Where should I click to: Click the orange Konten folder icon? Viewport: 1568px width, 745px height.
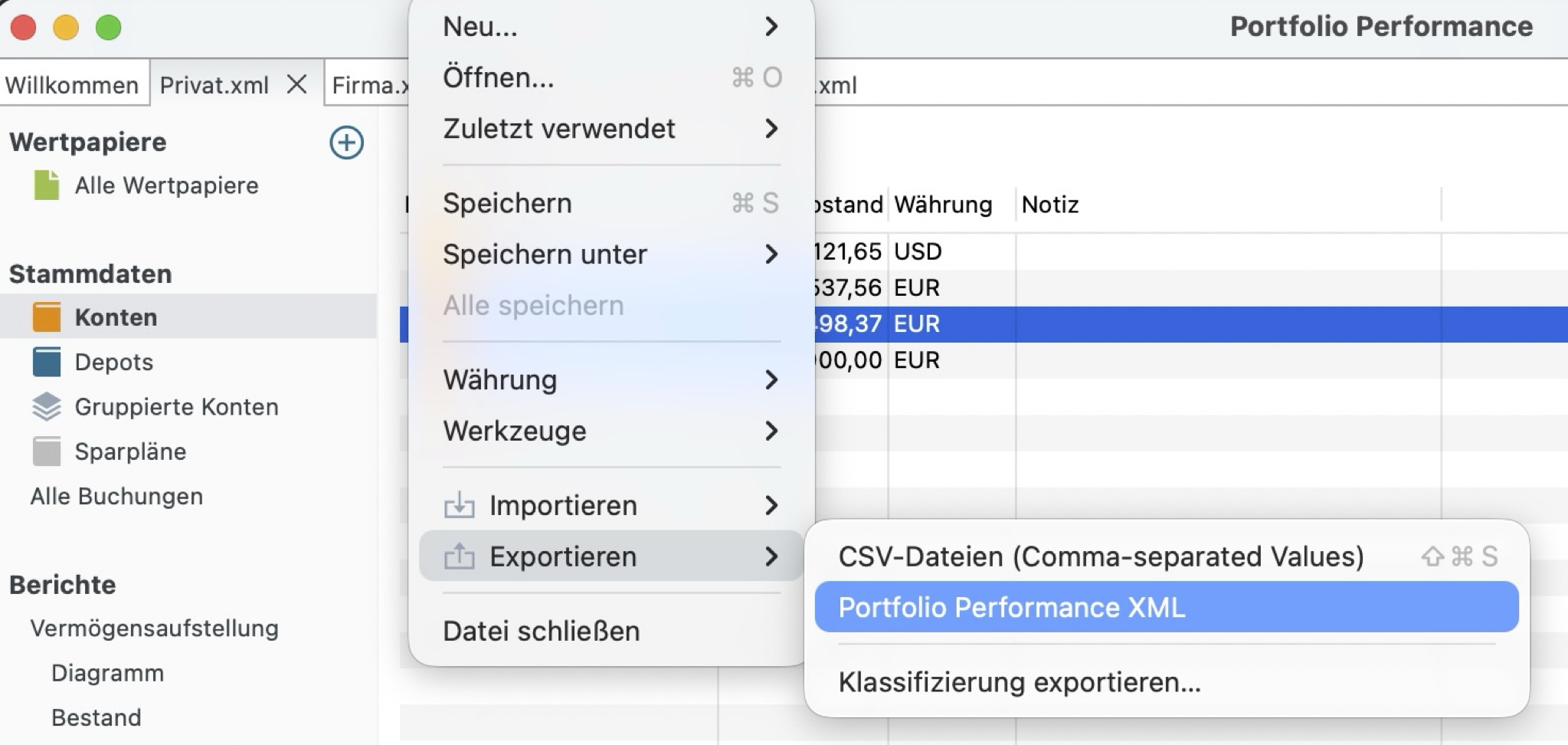[48, 317]
